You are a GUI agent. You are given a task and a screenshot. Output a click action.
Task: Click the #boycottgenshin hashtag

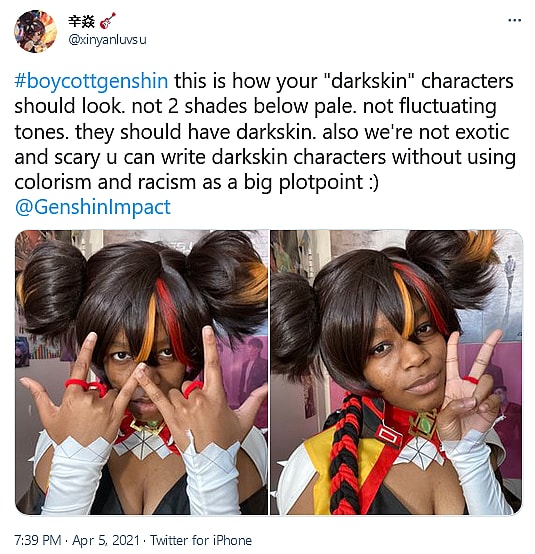point(91,81)
